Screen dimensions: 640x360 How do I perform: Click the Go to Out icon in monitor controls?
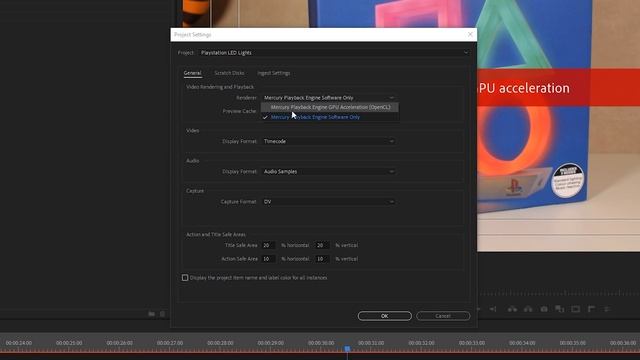[493, 309]
